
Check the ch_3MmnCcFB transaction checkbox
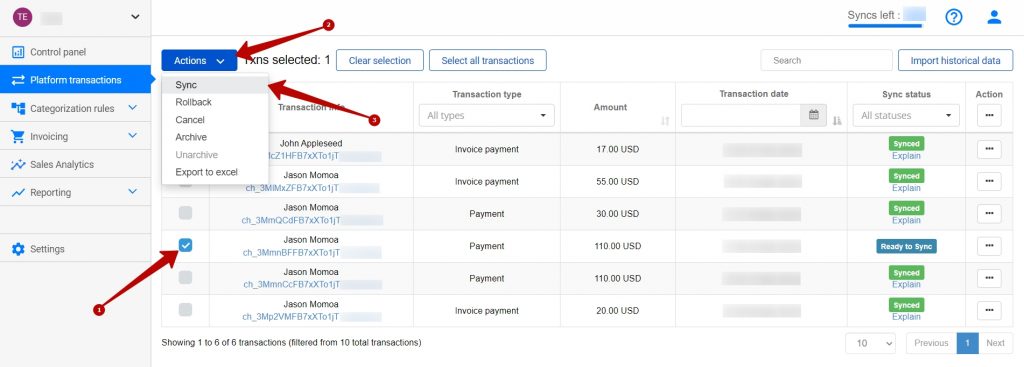tap(185, 278)
